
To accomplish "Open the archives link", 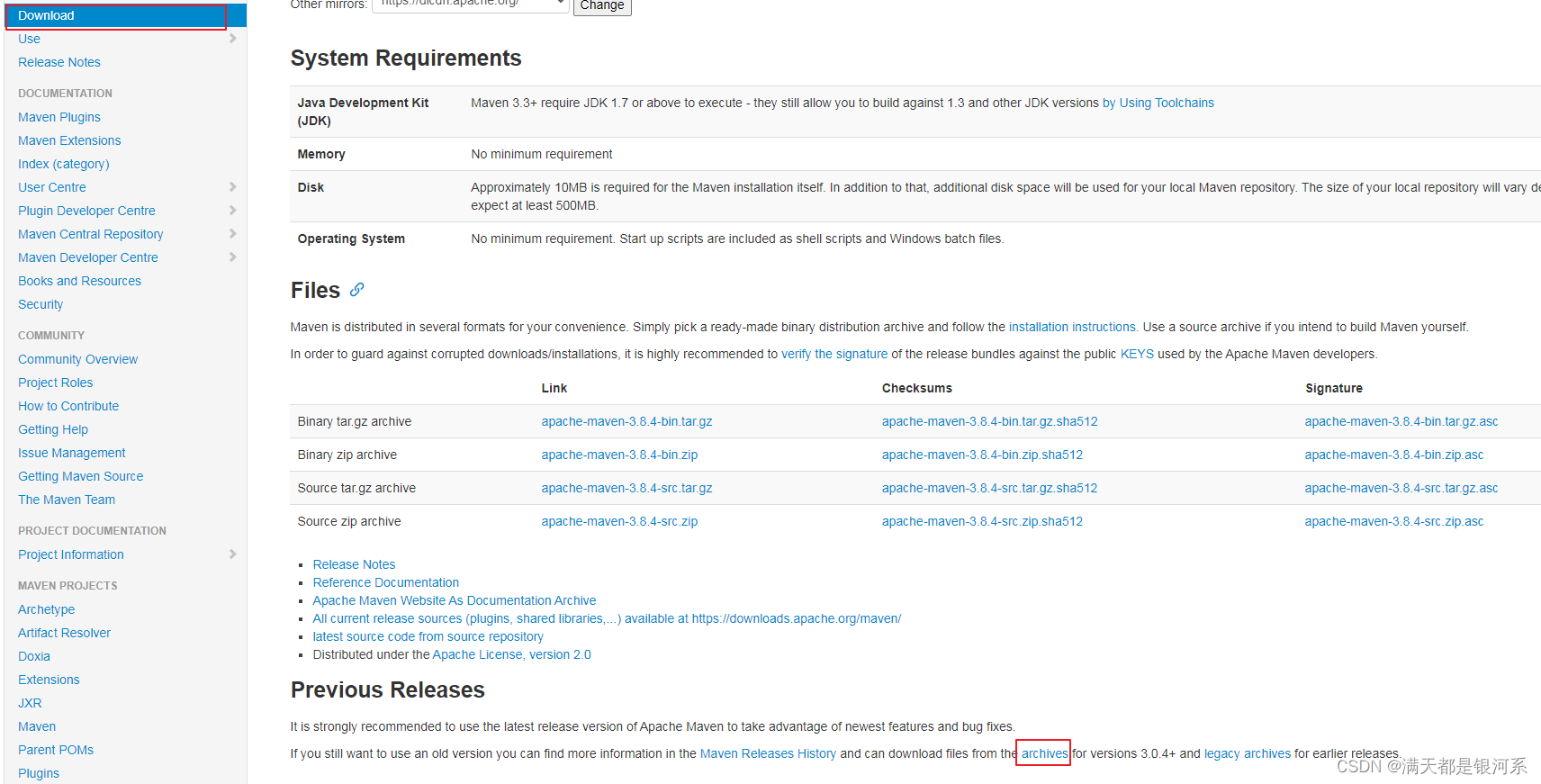I will [x=1044, y=753].
